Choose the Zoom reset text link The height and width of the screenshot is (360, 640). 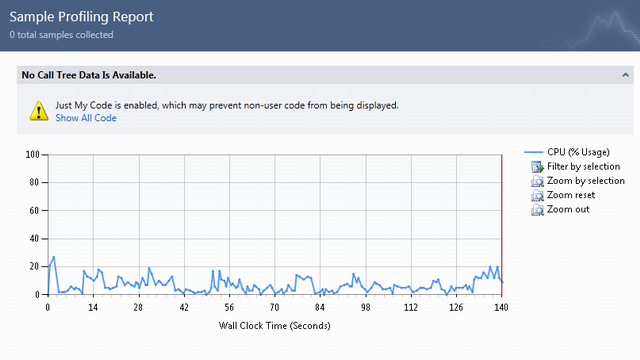[x=571, y=195]
